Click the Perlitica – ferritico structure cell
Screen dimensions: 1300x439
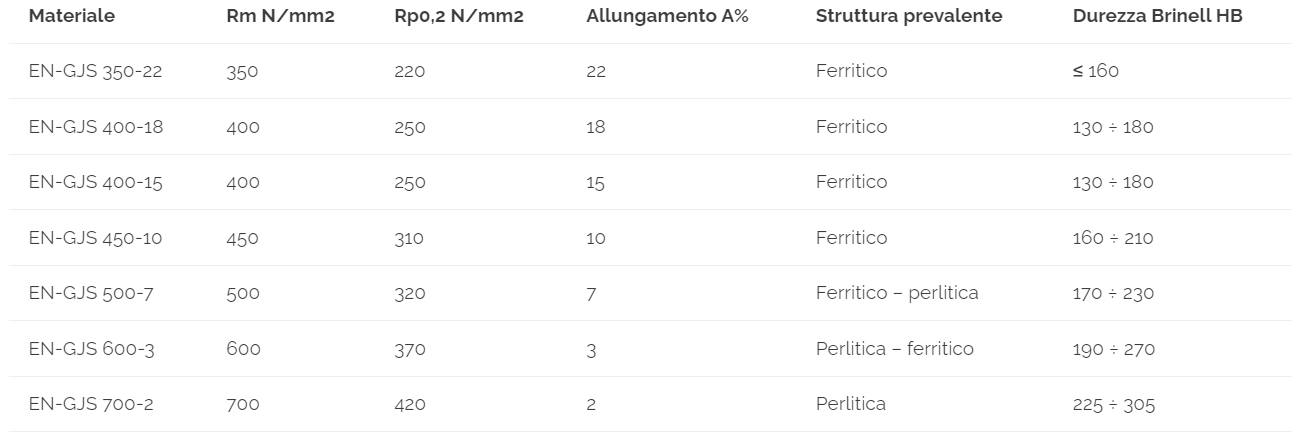(x=894, y=349)
